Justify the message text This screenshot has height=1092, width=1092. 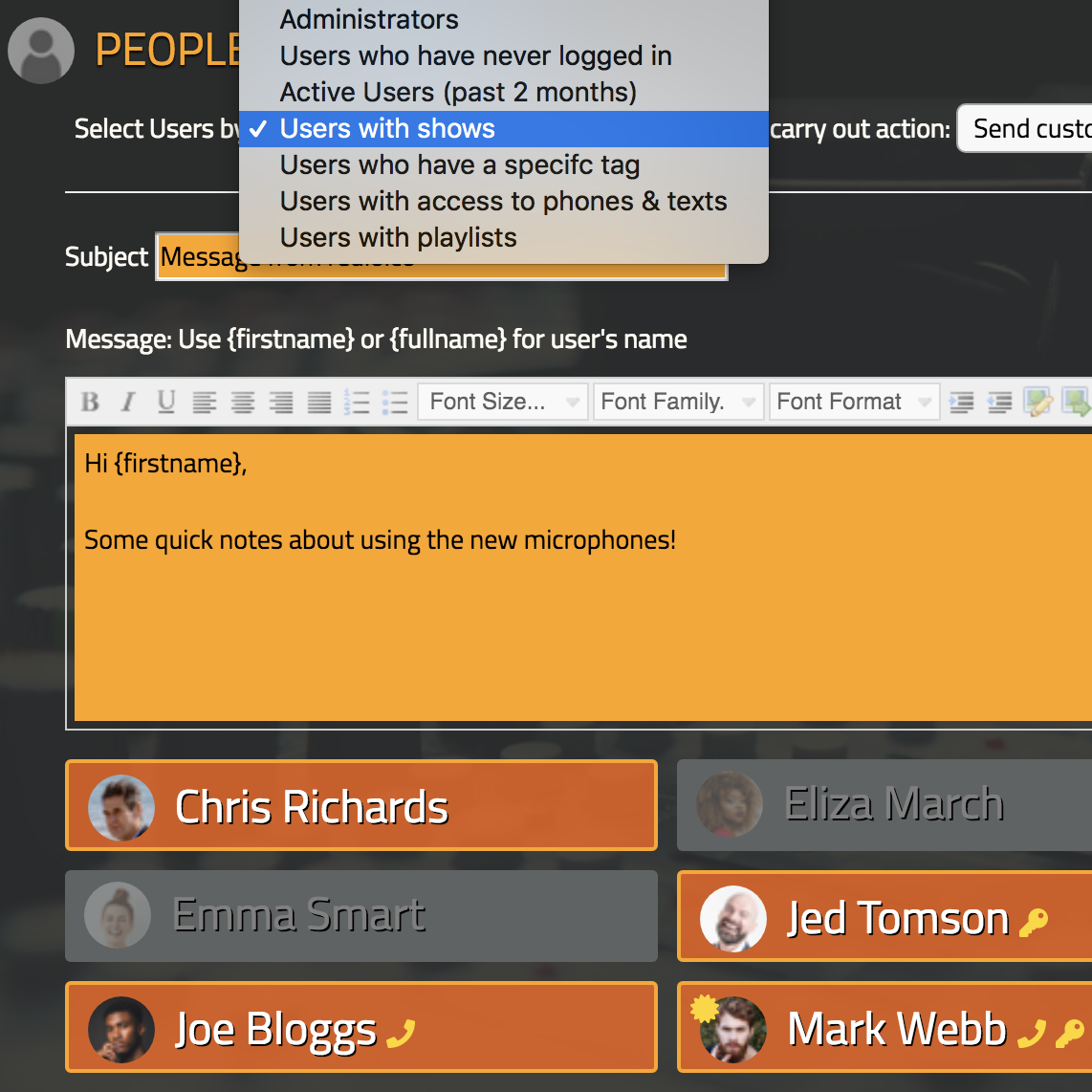pos(319,402)
